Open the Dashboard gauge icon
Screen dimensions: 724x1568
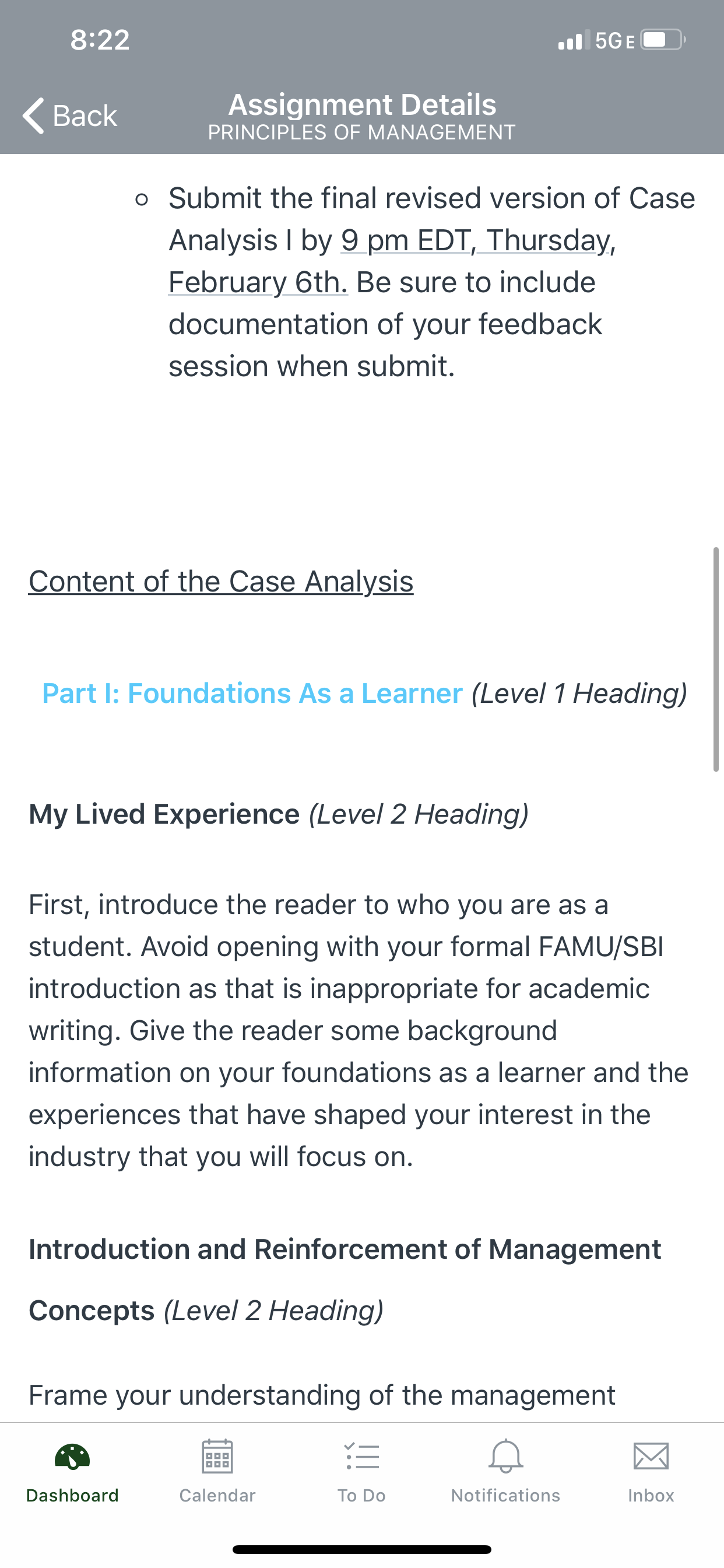click(x=72, y=1457)
